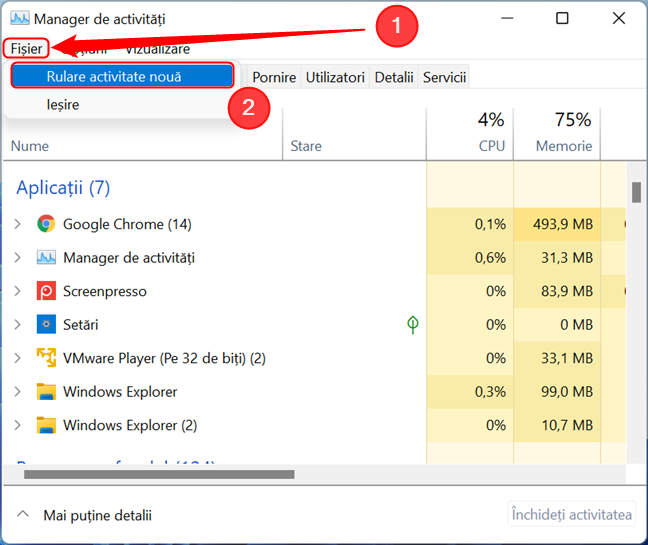Switch to the Pornire tab
The width and height of the screenshot is (648, 545).
[274, 77]
